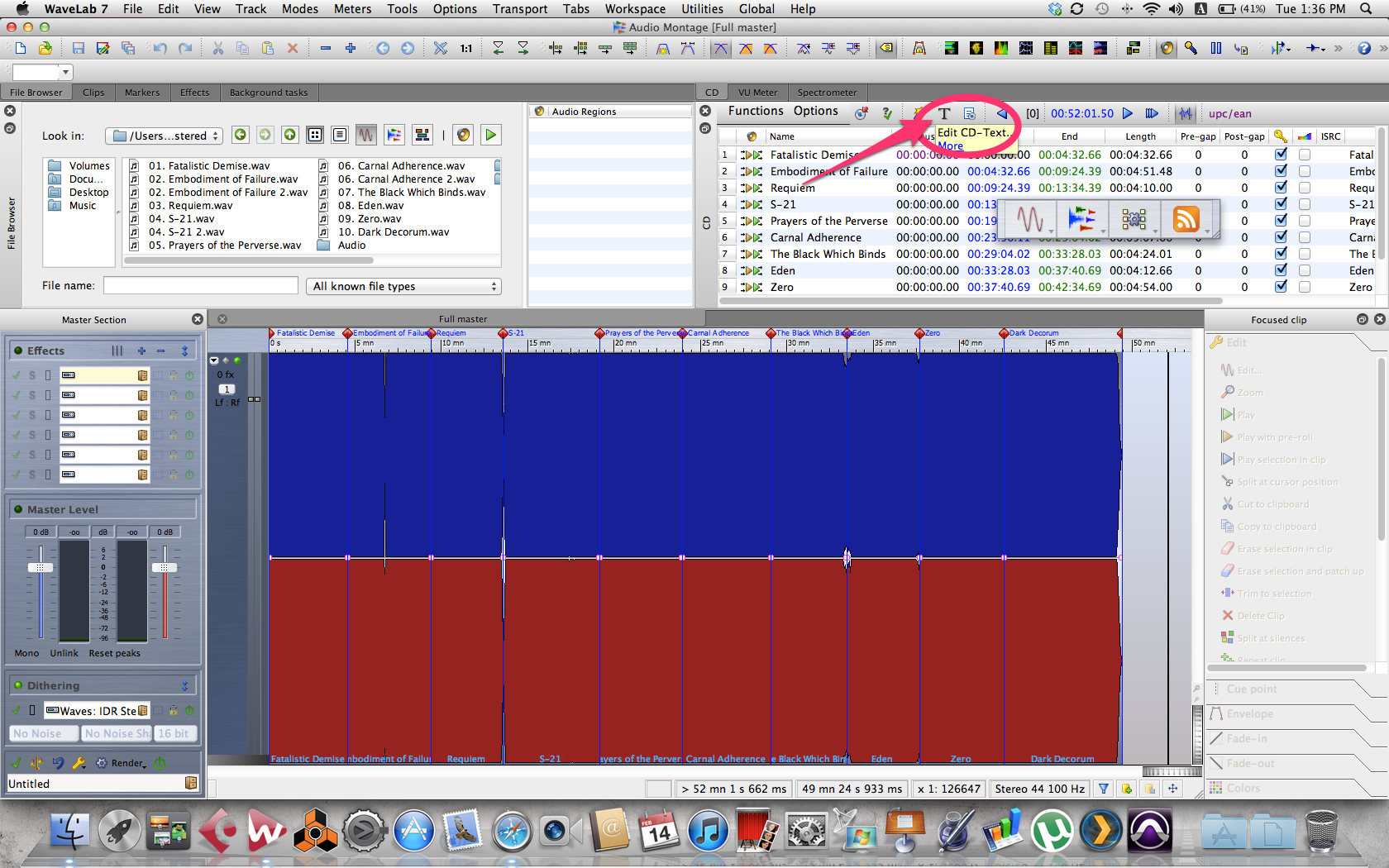This screenshot has width=1389, height=868.
Task: Toggle the Zero track checked checkbox
Action: click(x=1281, y=287)
